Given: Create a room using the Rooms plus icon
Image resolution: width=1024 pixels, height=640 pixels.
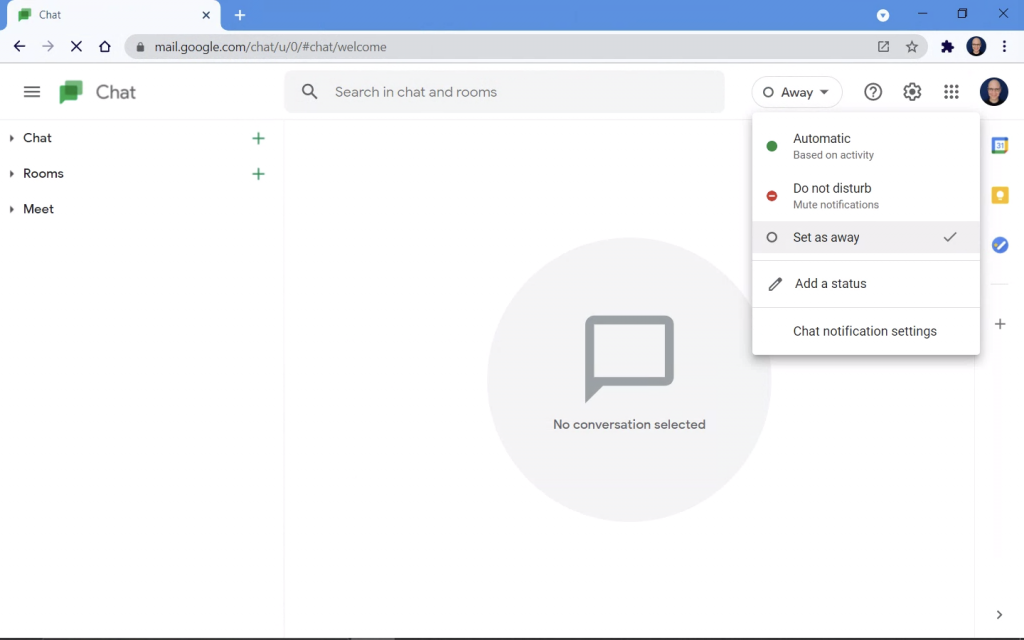Looking at the screenshot, I should [x=258, y=173].
